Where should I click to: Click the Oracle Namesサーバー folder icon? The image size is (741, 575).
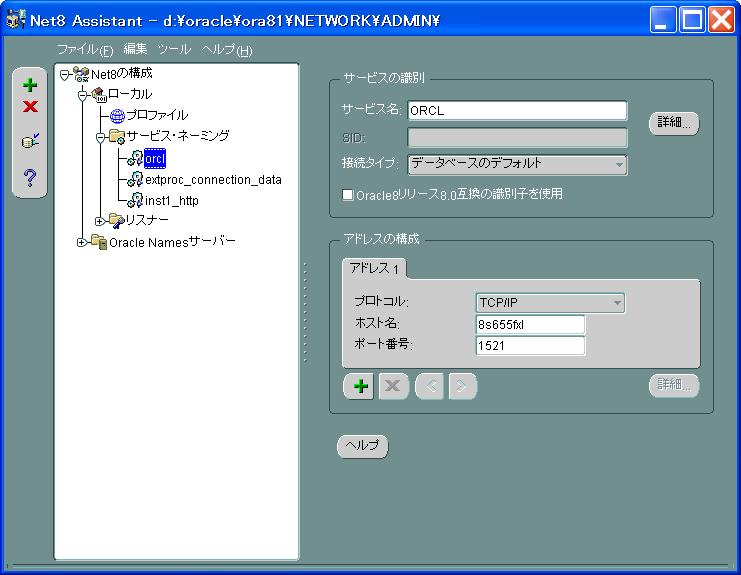click(x=99, y=242)
